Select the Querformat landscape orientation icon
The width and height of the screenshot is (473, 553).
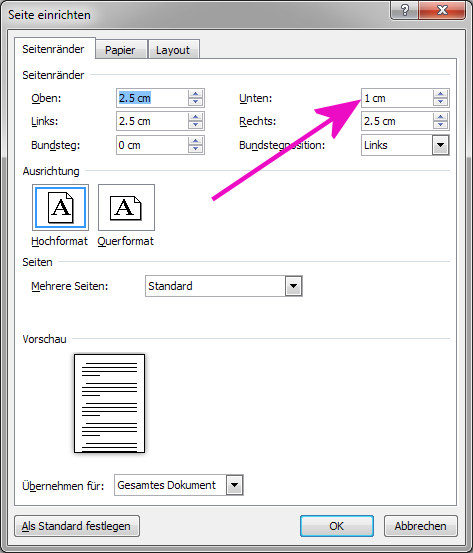click(126, 207)
